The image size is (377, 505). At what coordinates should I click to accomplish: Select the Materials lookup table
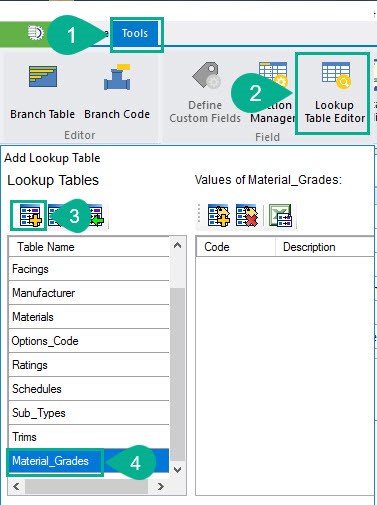89,317
